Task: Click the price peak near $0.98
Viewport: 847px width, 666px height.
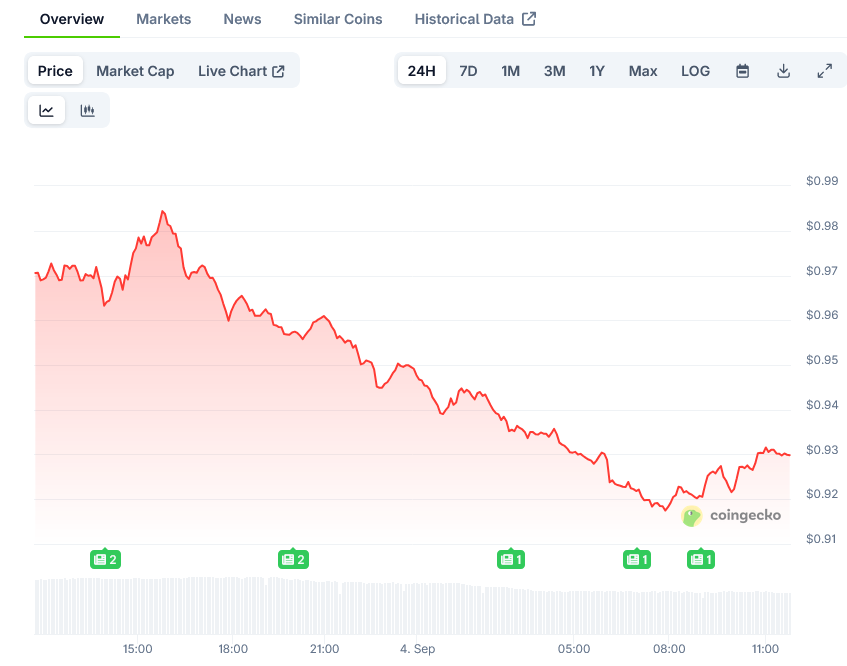Action: 163,212
